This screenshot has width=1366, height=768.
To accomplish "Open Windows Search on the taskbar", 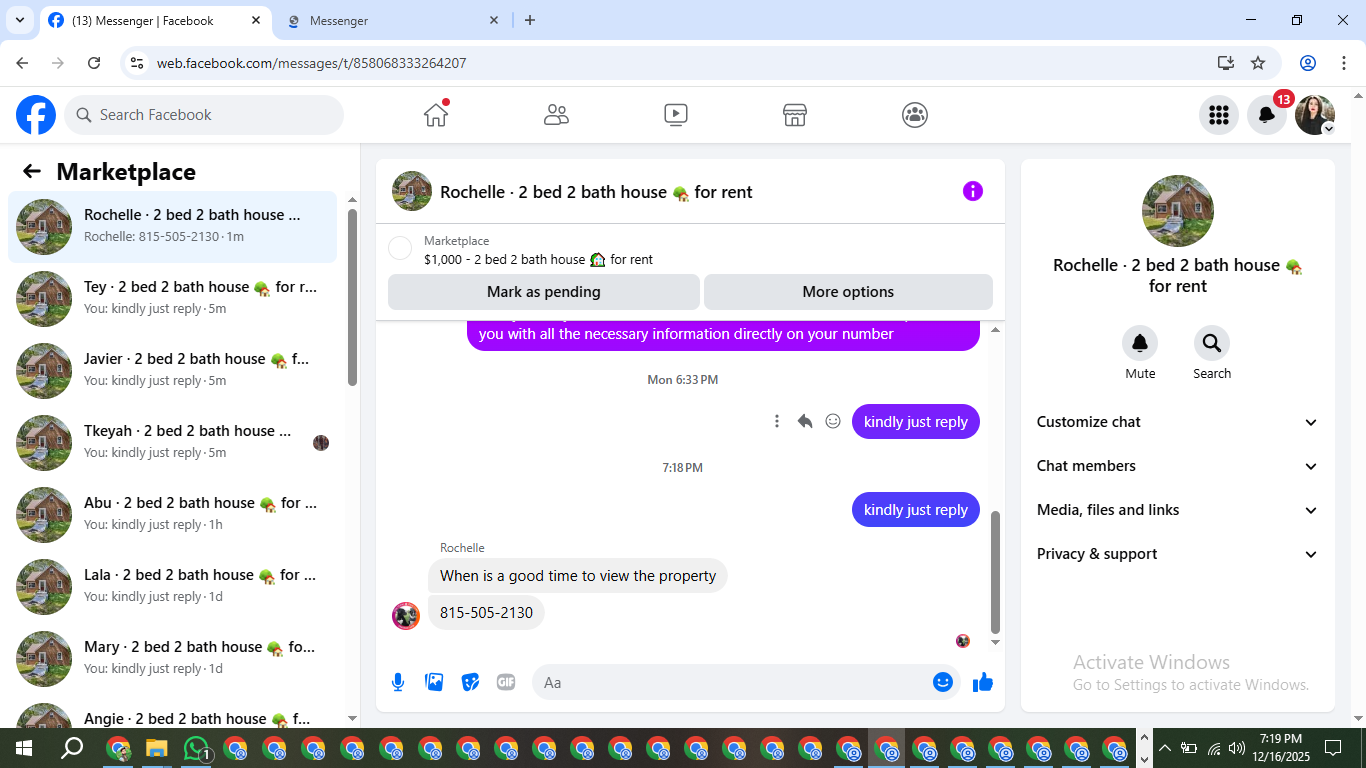I will point(72,748).
